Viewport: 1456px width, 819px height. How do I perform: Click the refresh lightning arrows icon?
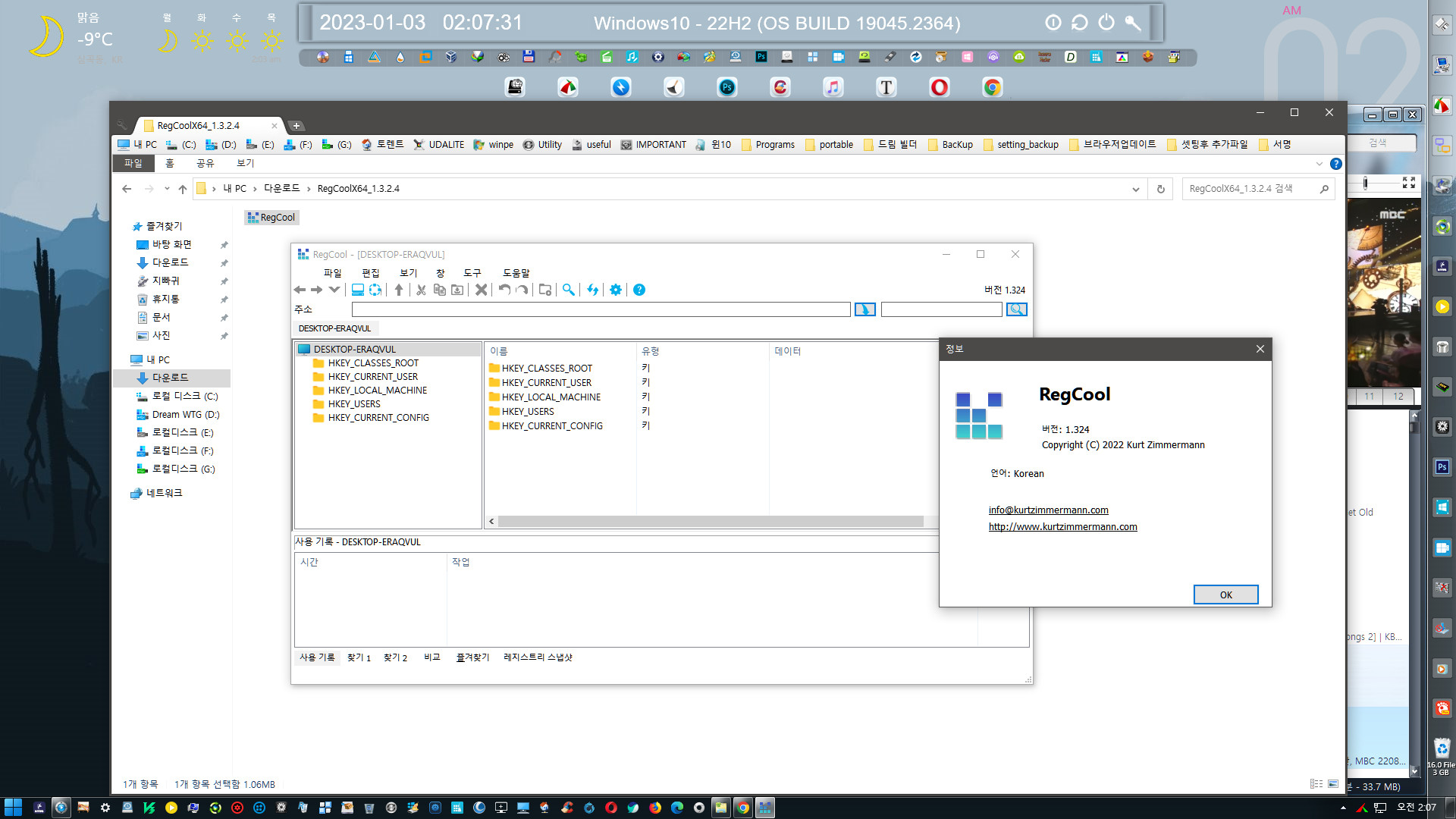coord(592,290)
